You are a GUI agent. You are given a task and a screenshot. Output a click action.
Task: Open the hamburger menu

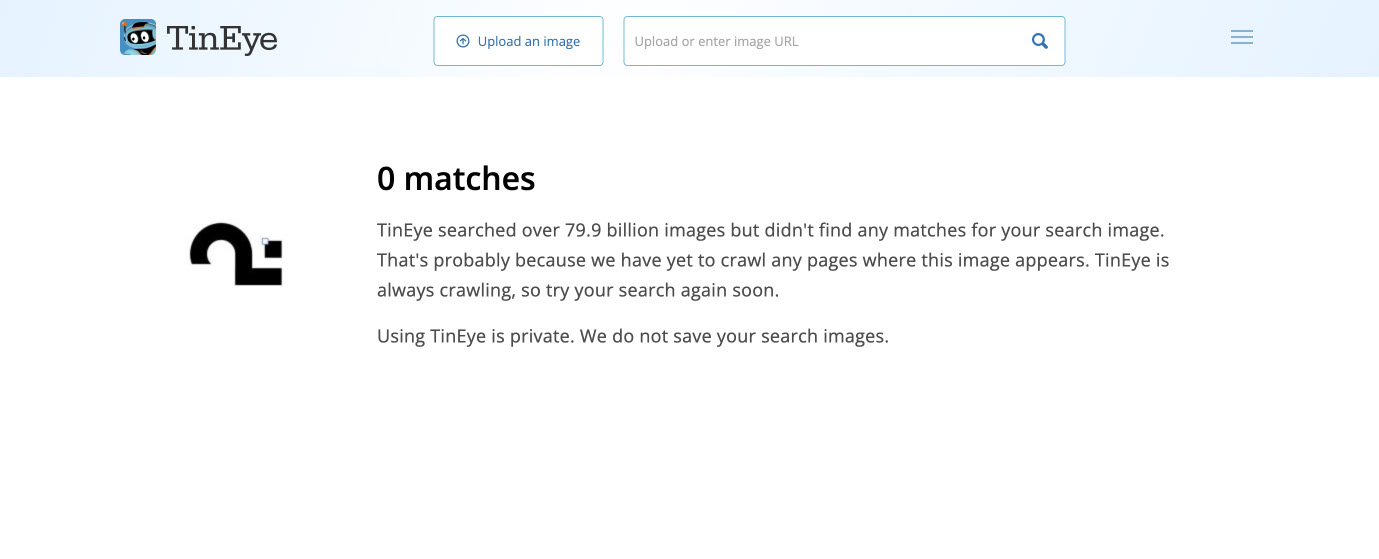[1242, 38]
